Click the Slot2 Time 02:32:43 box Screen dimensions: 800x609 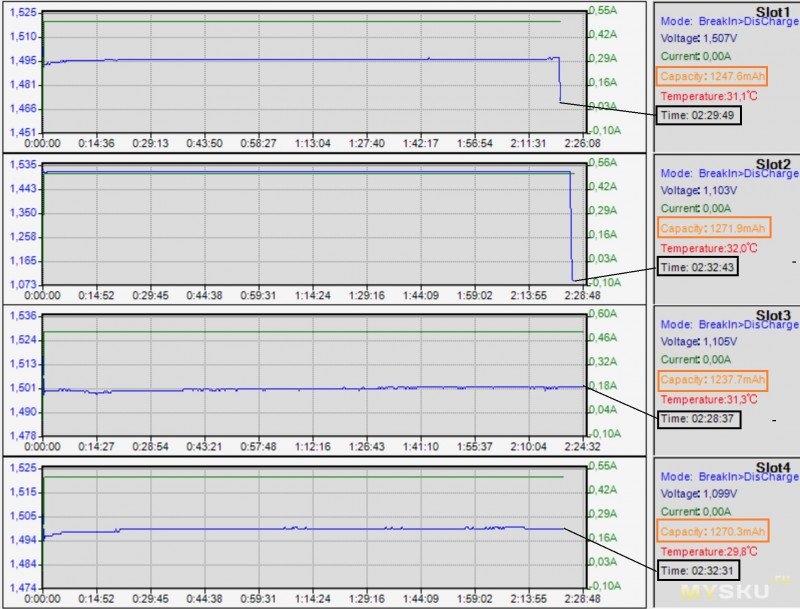697,267
